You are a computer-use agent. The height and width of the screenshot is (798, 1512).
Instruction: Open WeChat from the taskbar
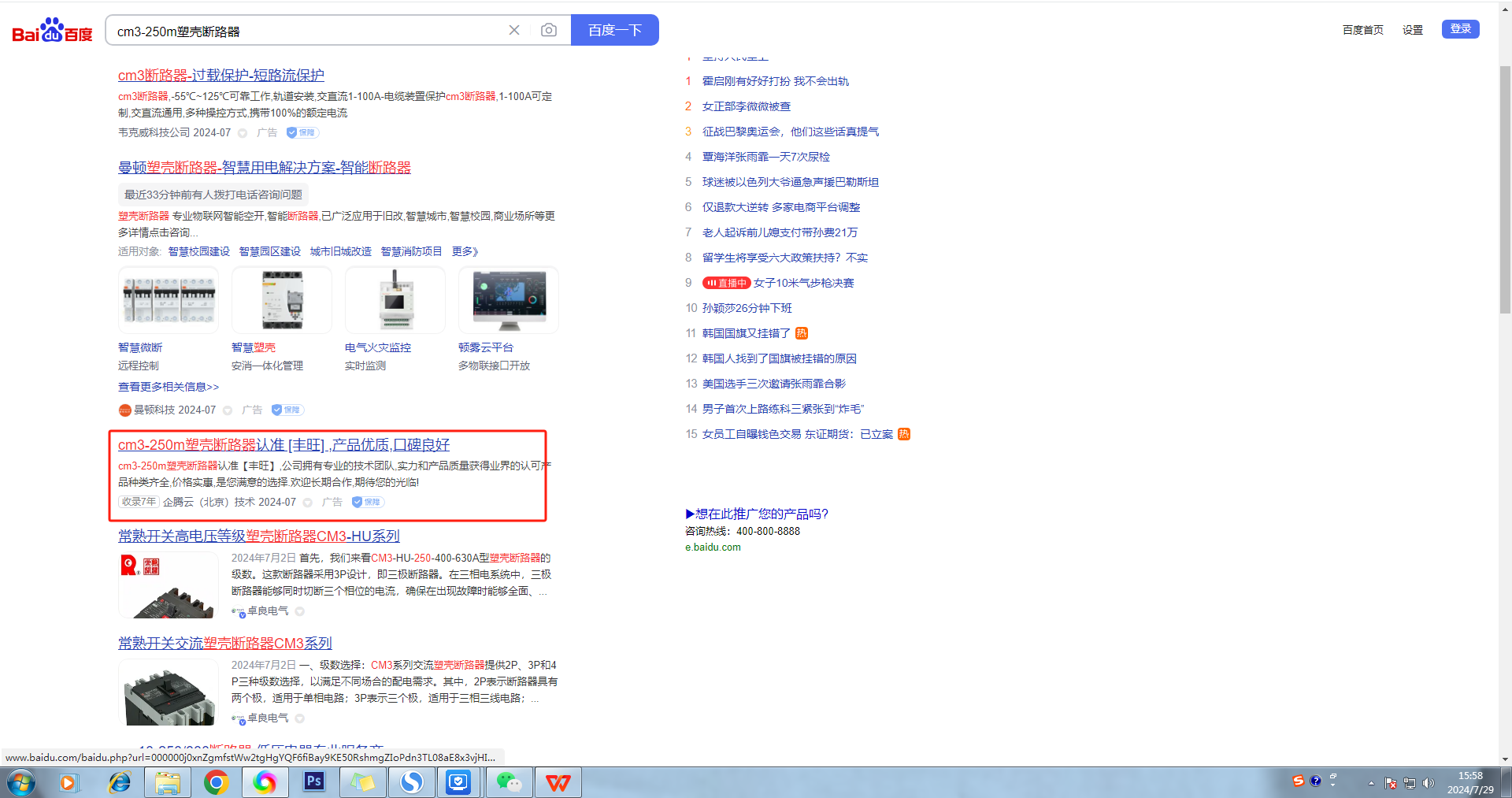(x=509, y=782)
